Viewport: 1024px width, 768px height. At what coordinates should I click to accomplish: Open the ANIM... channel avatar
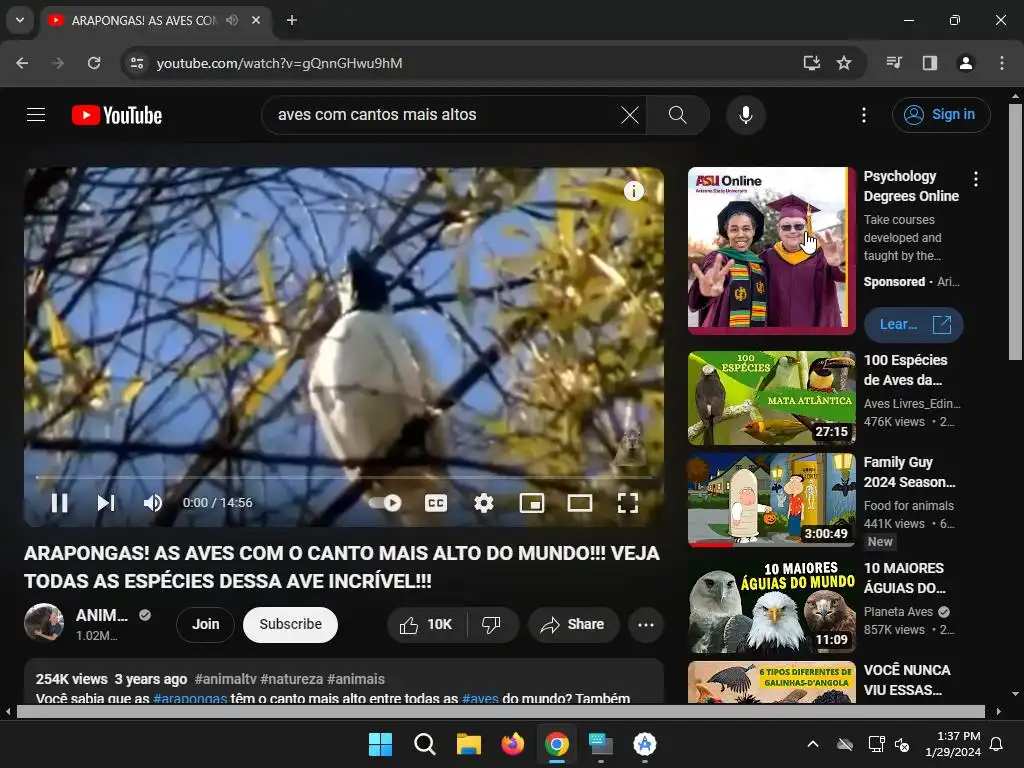point(44,622)
